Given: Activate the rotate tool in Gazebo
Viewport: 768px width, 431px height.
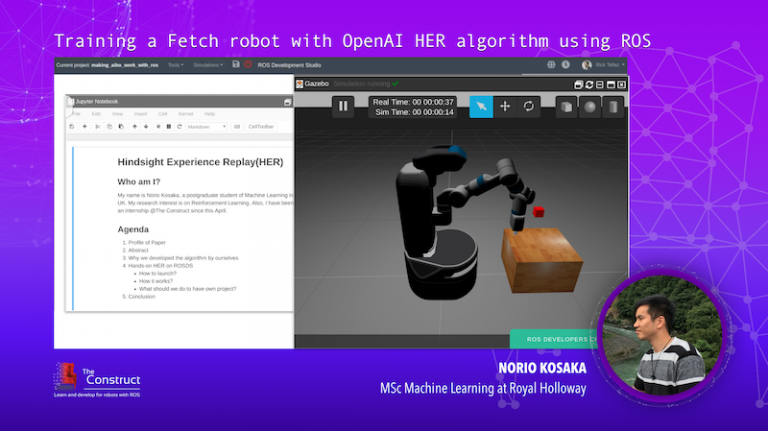Looking at the screenshot, I should point(529,106).
